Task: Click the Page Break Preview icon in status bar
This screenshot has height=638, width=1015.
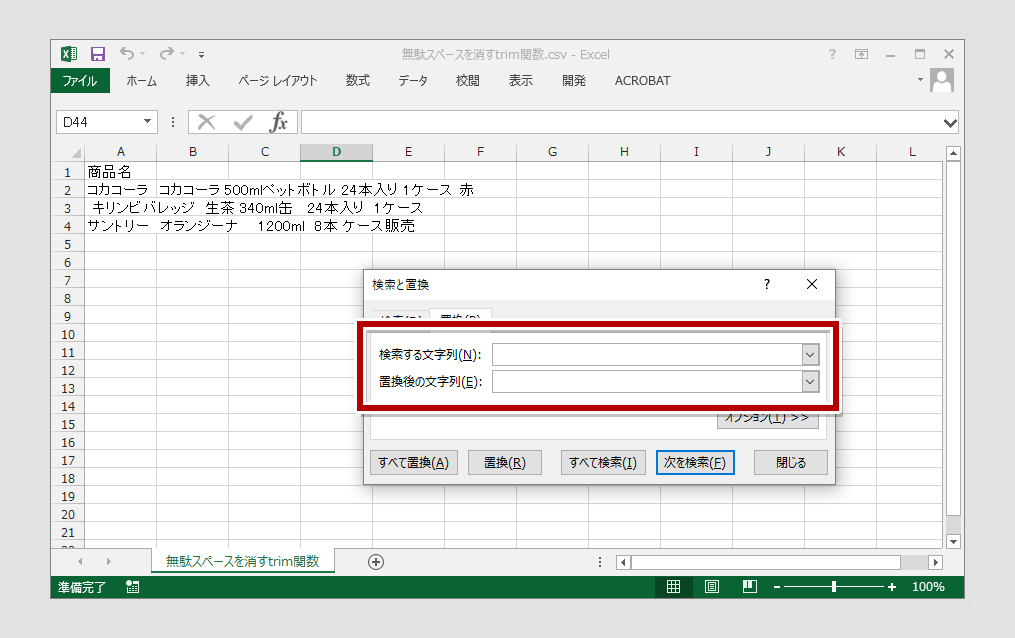Action: tap(749, 587)
